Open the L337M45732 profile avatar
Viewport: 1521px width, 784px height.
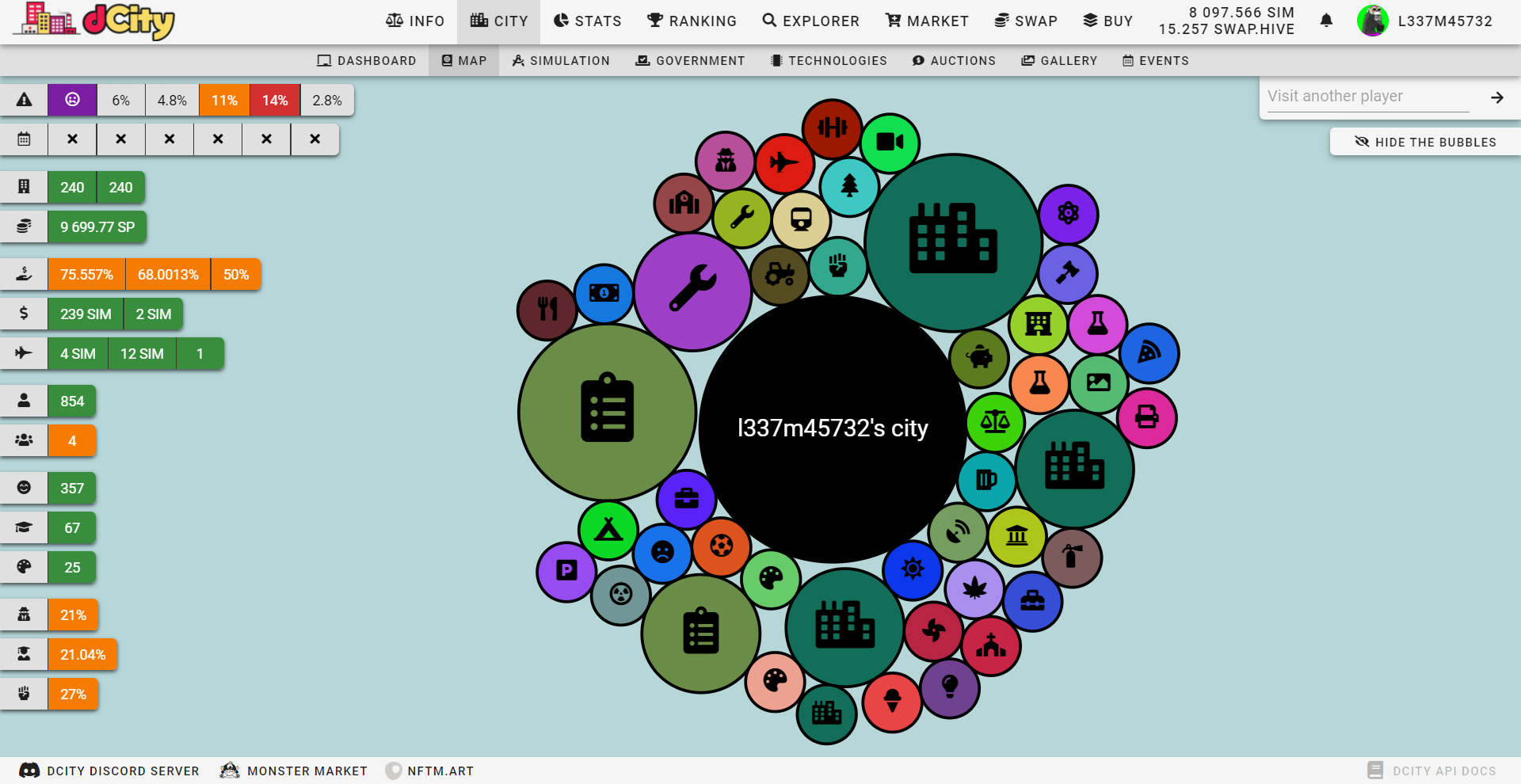click(x=1373, y=21)
